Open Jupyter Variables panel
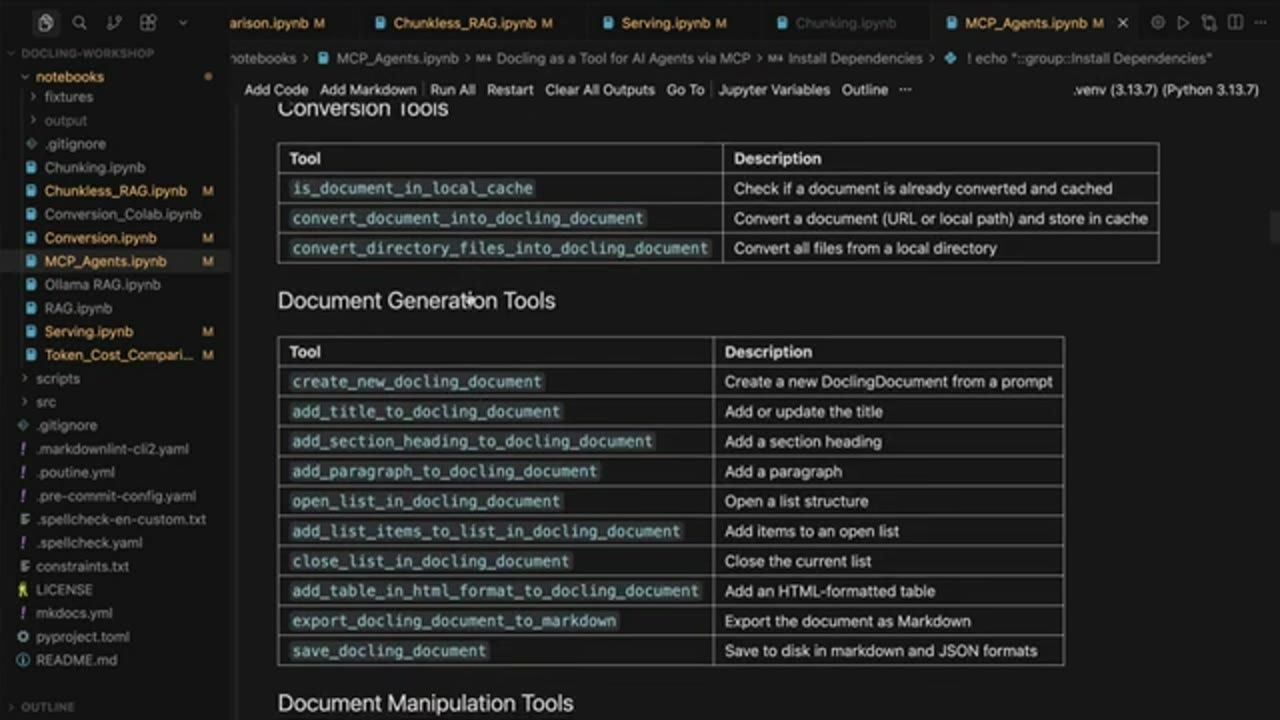 coord(774,89)
